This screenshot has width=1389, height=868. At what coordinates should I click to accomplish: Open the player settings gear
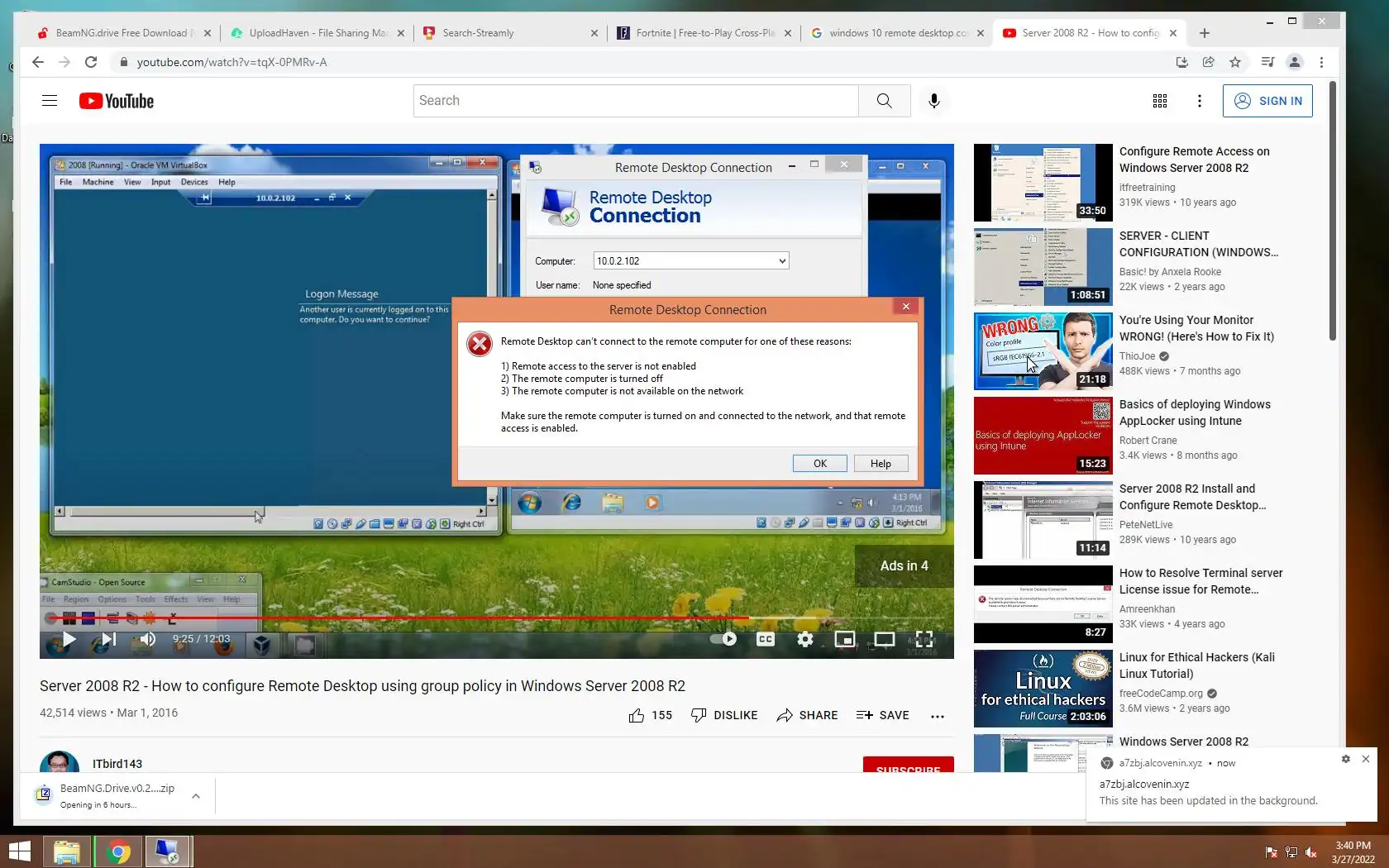[x=804, y=639]
